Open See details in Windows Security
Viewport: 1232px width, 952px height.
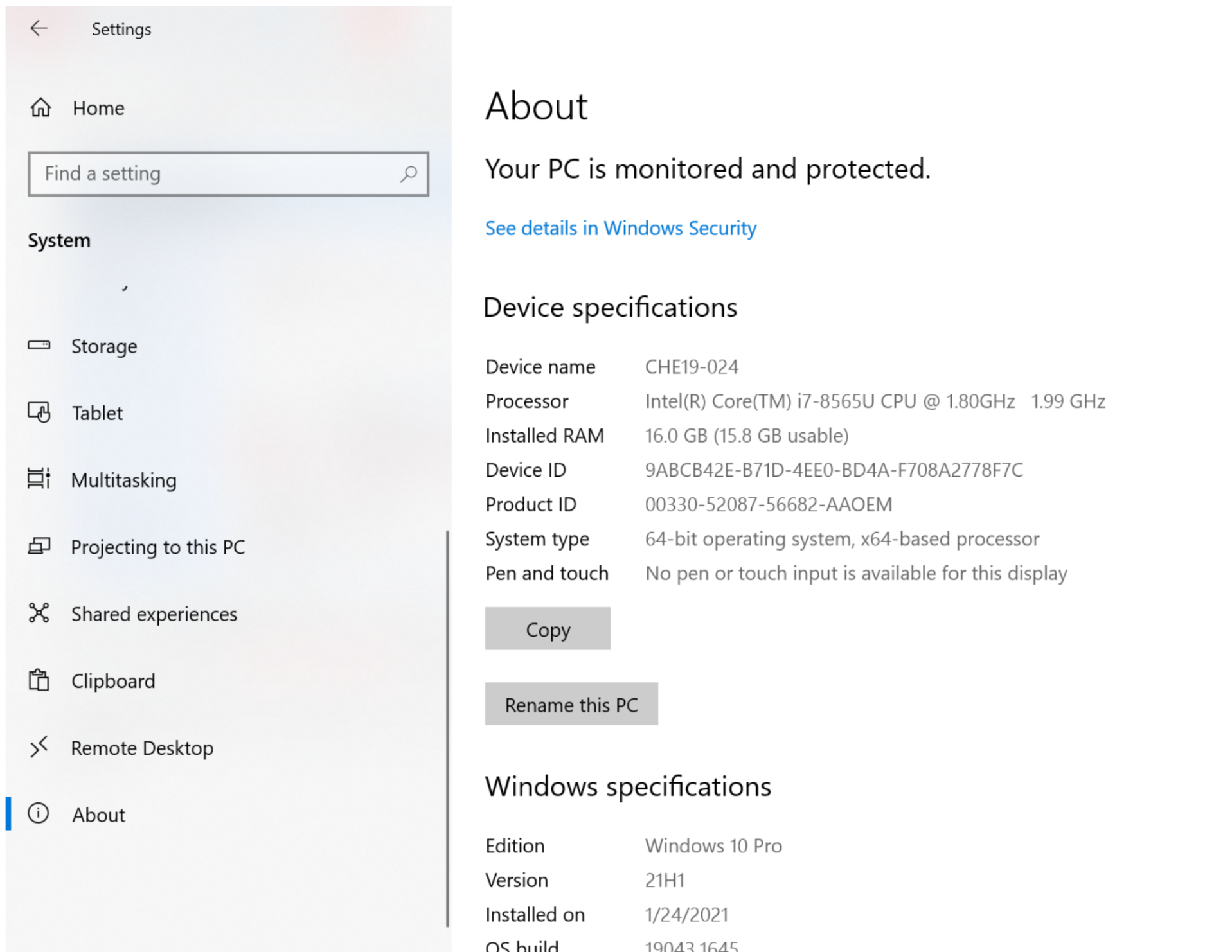[x=620, y=228]
